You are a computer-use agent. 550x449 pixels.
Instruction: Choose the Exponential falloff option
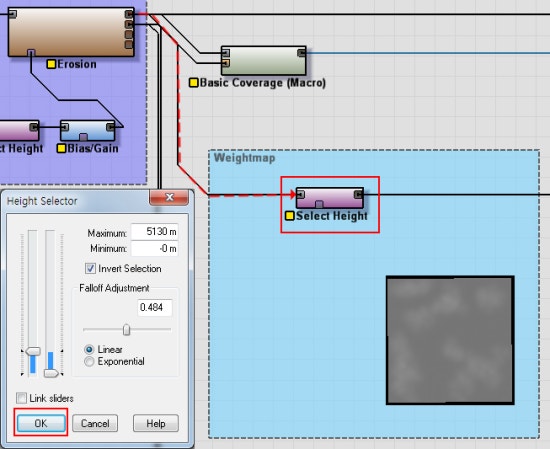coord(89,361)
